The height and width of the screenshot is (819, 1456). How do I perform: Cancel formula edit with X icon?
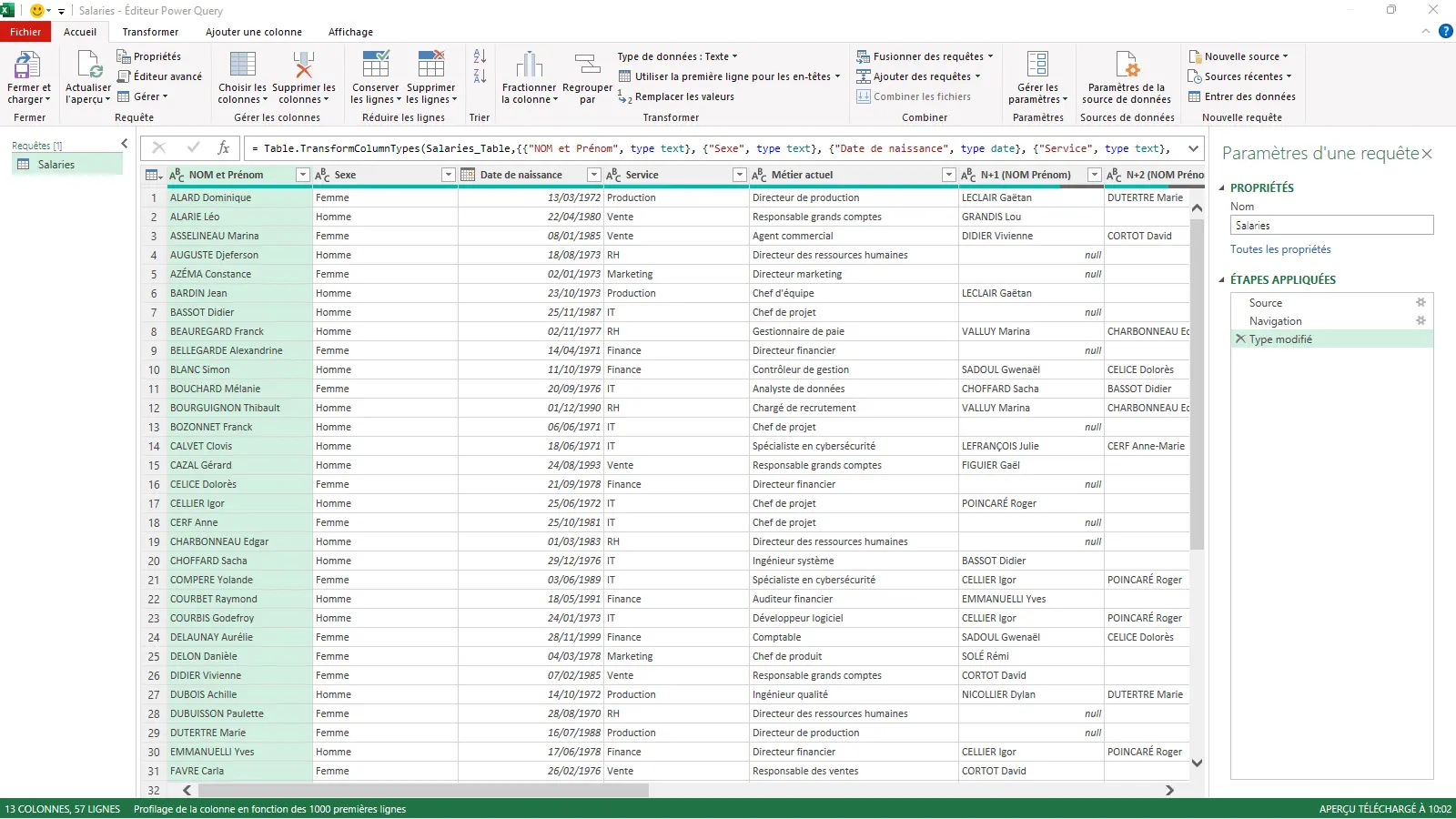tap(159, 147)
